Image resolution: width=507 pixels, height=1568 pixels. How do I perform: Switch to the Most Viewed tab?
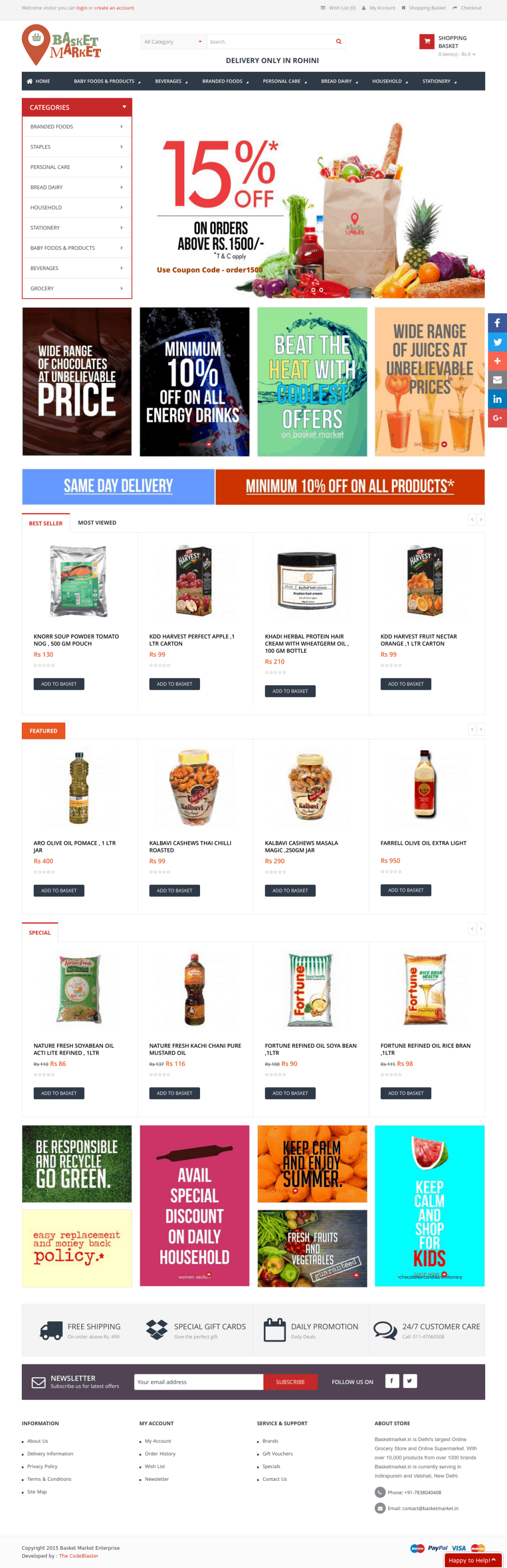[97, 523]
